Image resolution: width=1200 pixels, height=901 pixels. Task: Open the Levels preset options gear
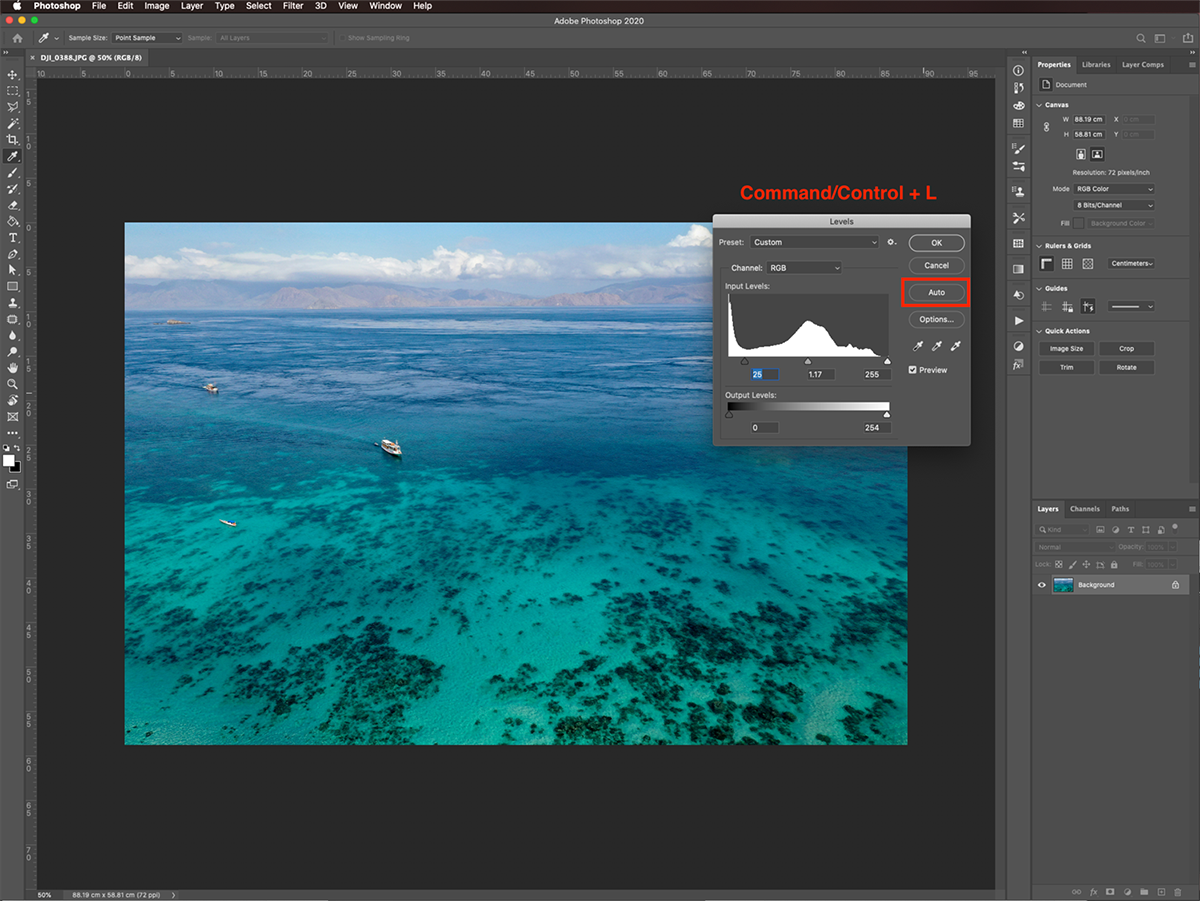click(892, 242)
